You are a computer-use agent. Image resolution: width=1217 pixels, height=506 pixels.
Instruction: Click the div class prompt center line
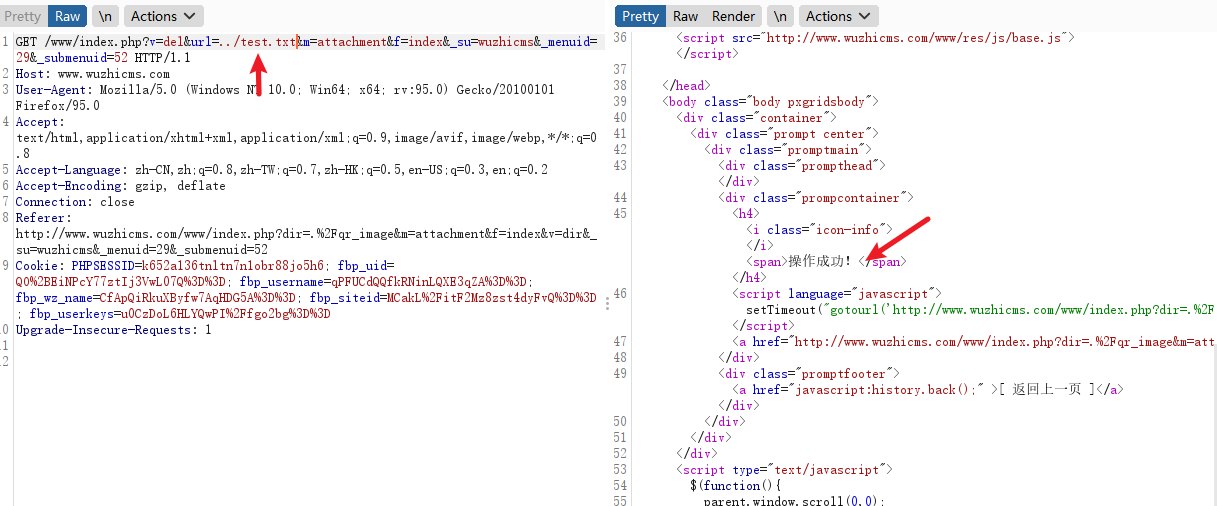click(785, 134)
